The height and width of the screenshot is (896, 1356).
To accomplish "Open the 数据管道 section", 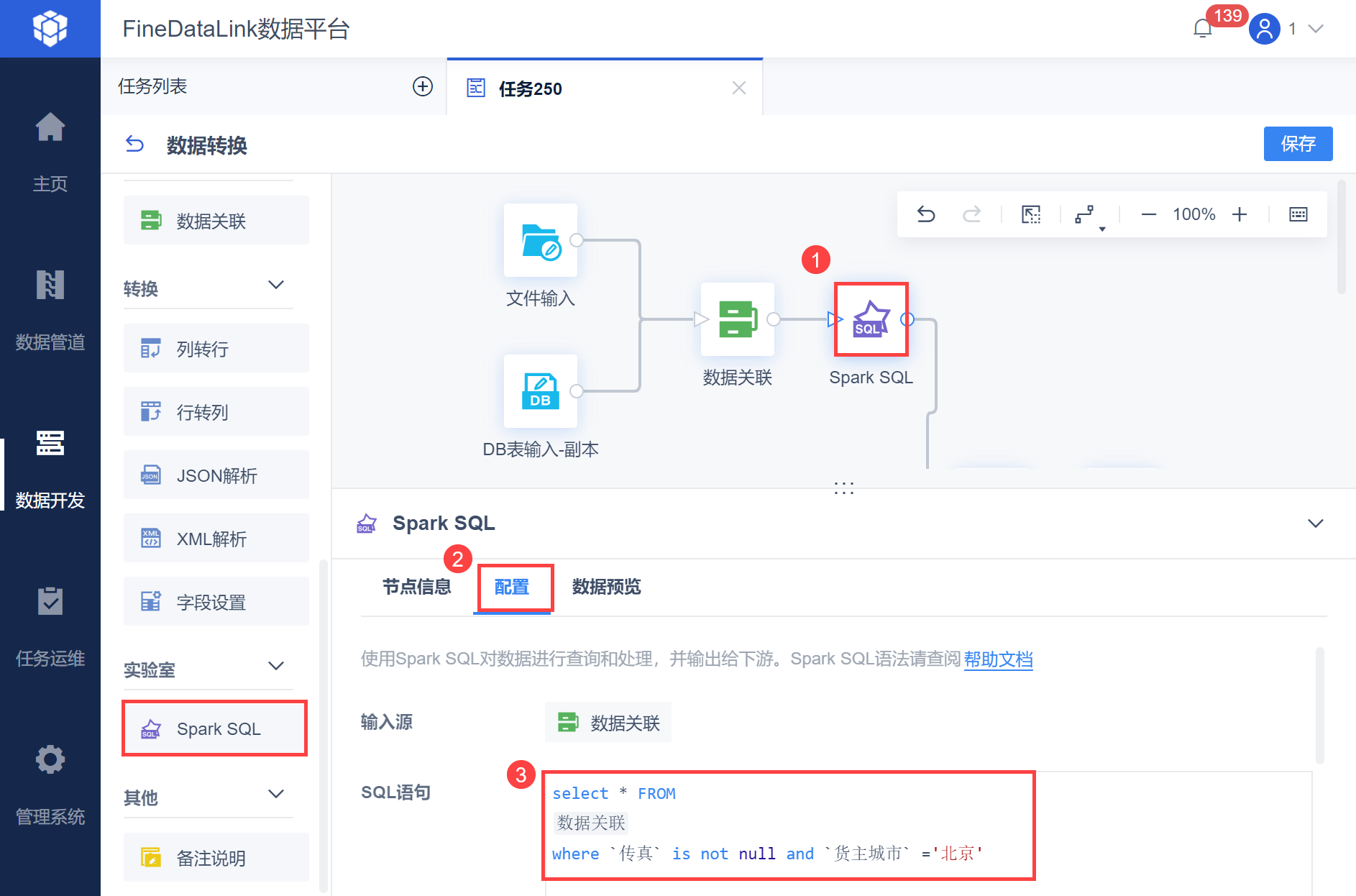I will coord(50,311).
